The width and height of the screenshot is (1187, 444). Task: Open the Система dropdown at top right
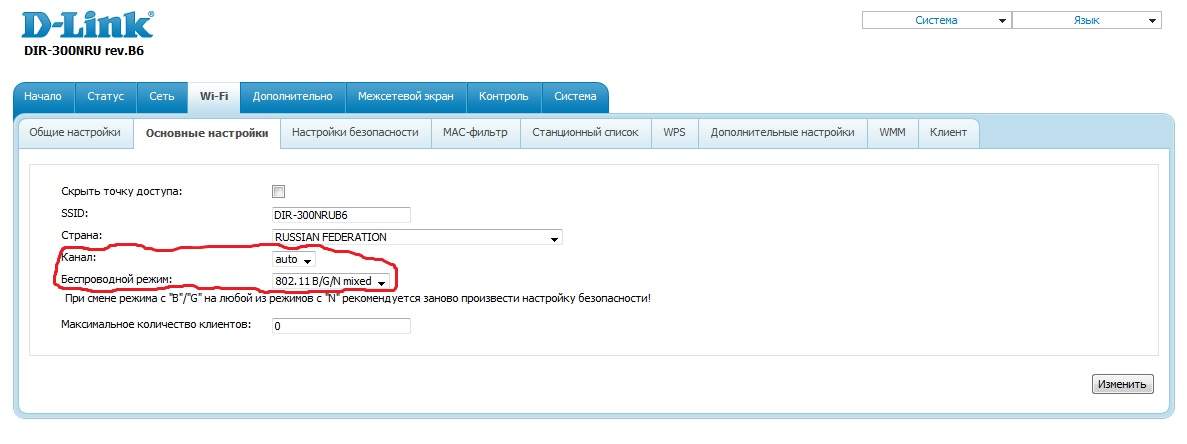coord(936,20)
